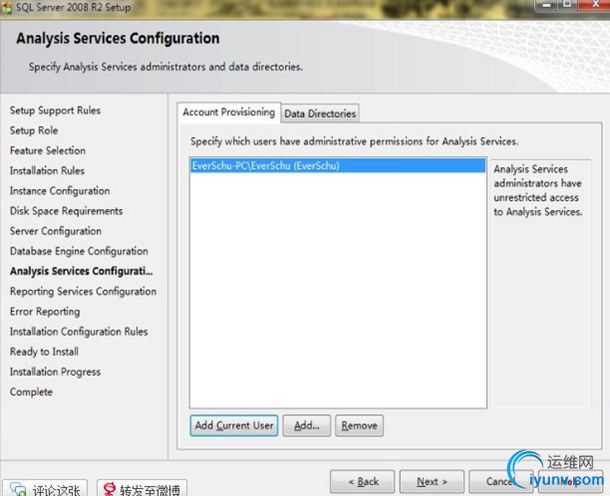Click the Add Current User button
Screen dimensions: 610x496
click(x=234, y=426)
